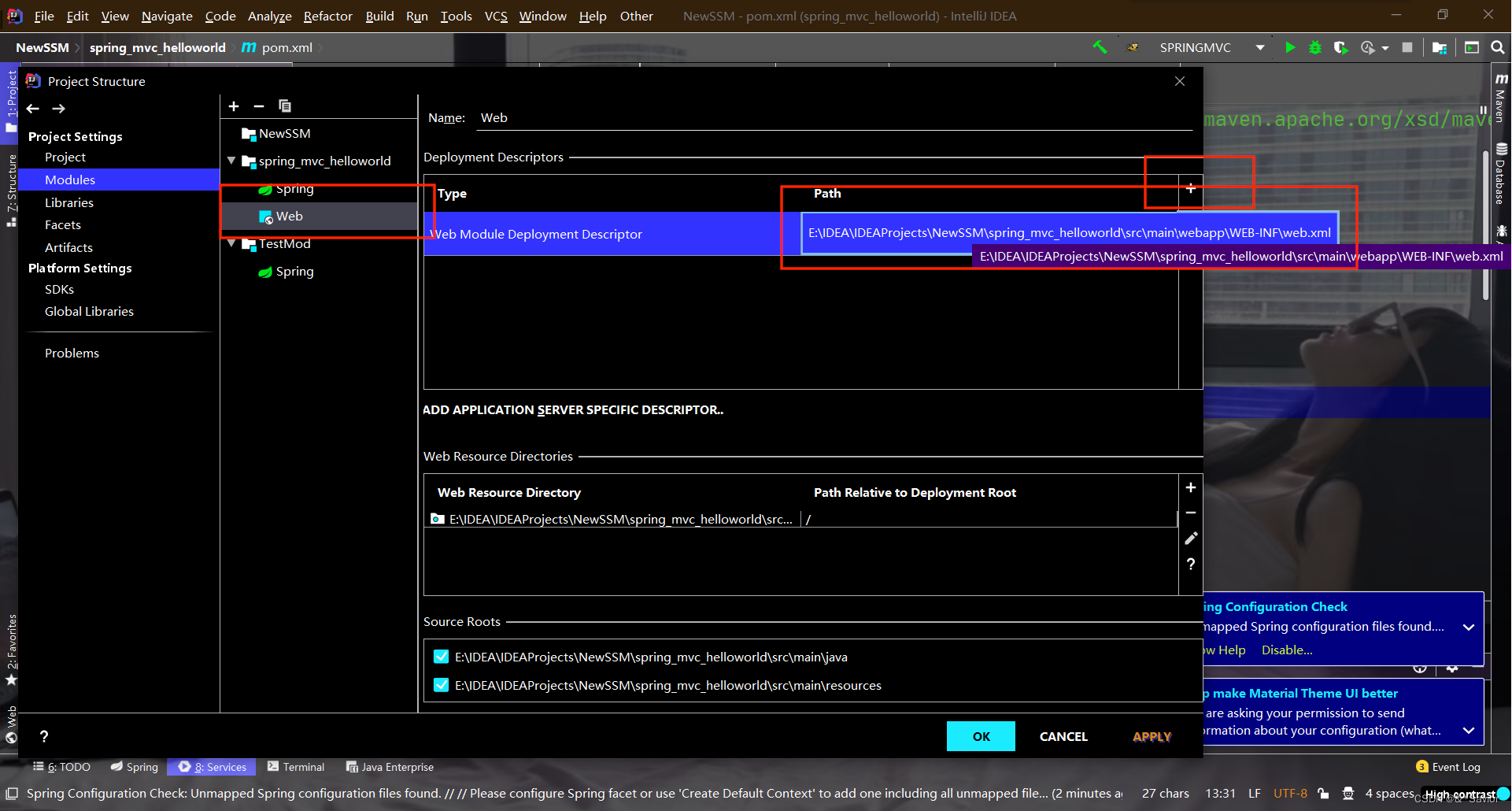
Task: Select Global Libraries under Platform Settings
Action: point(89,311)
